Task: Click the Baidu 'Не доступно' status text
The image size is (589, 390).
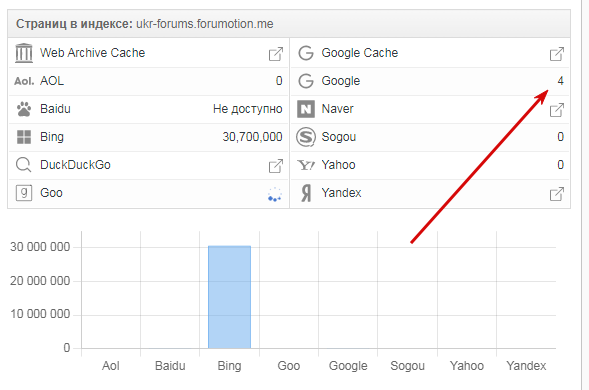Action: pos(248,109)
